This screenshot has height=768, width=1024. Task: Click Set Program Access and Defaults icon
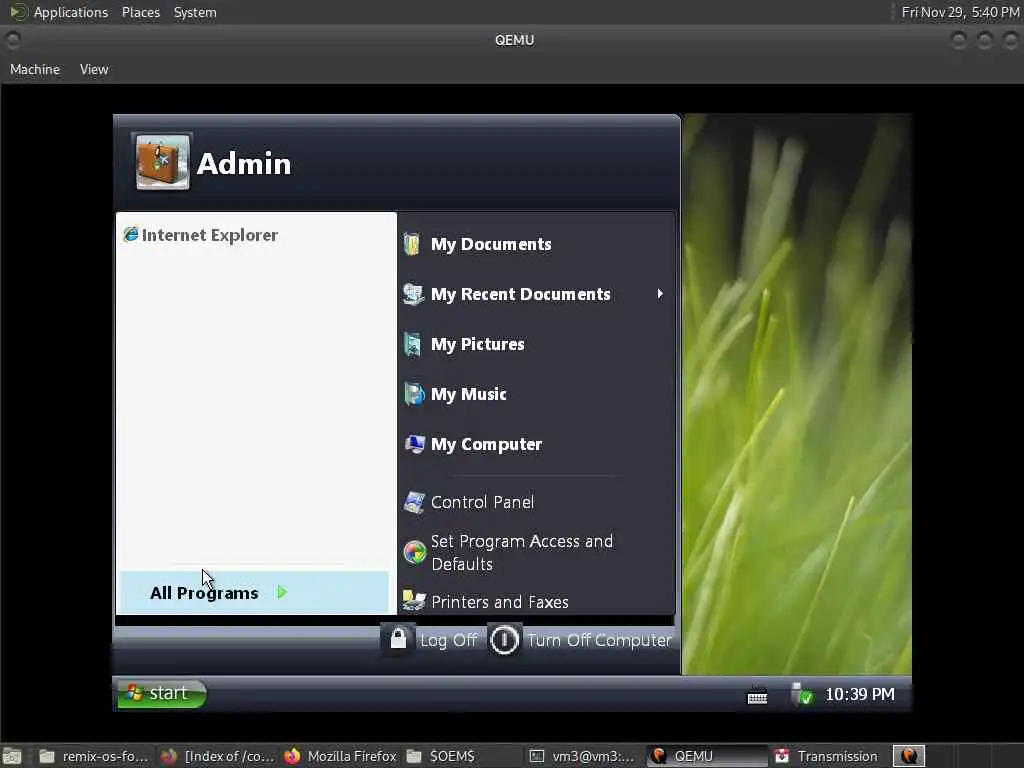414,552
